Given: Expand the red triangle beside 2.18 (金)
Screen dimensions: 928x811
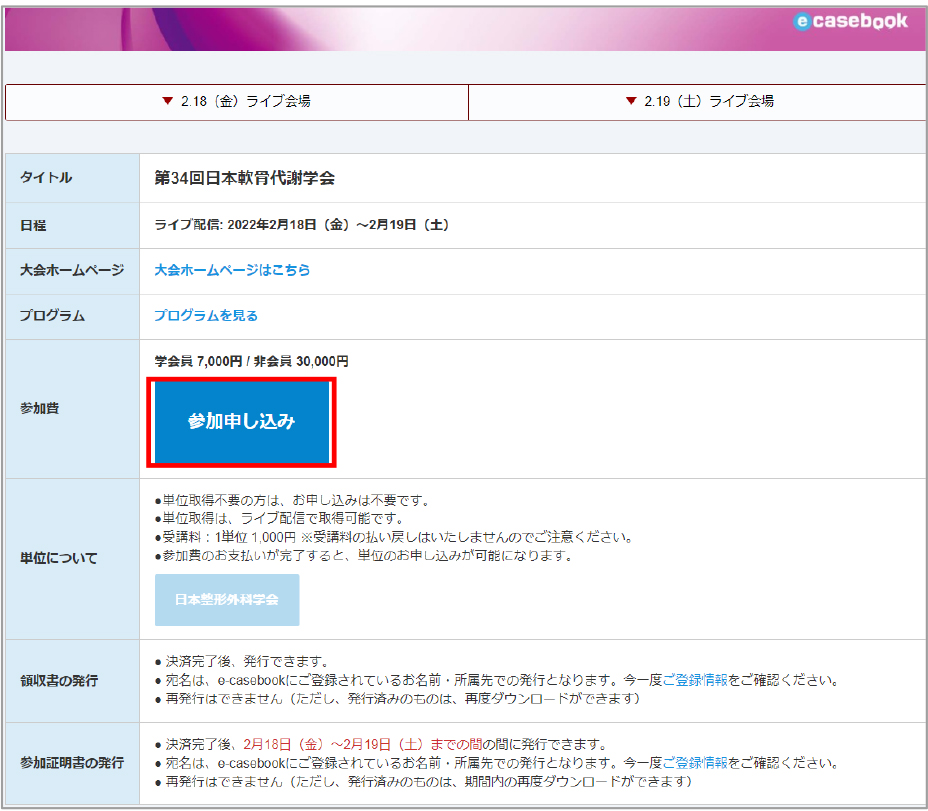Looking at the screenshot, I should (167, 101).
